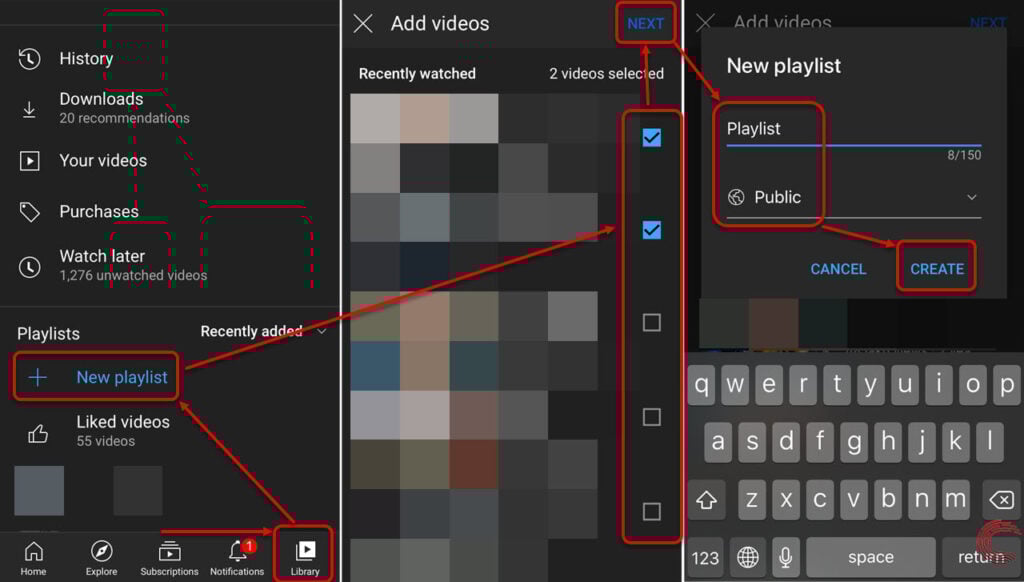The height and width of the screenshot is (582, 1024).
Task: Uncheck the first selected video checkbox
Action: coord(651,138)
